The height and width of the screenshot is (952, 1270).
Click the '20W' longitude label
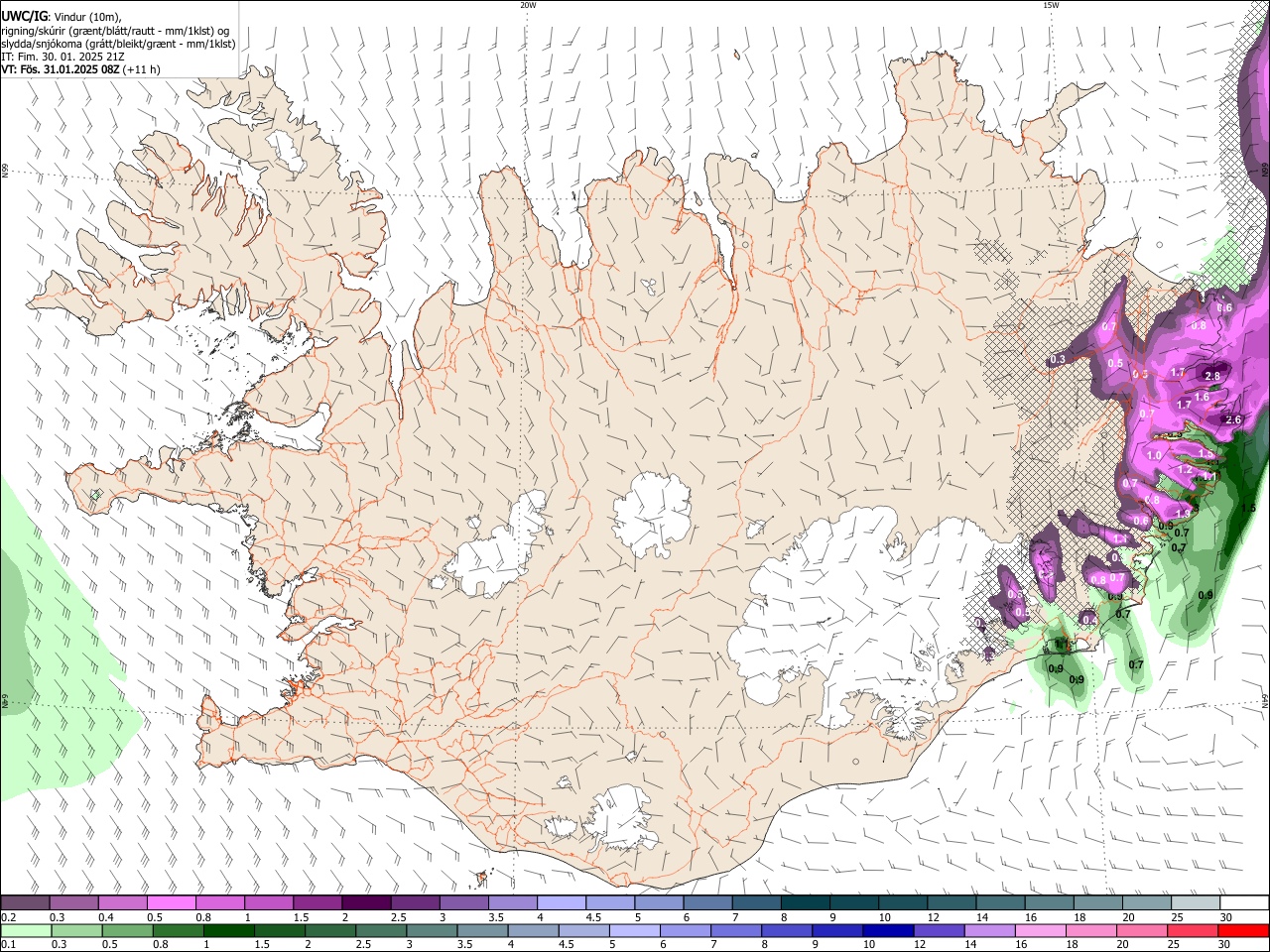click(528, 5)
